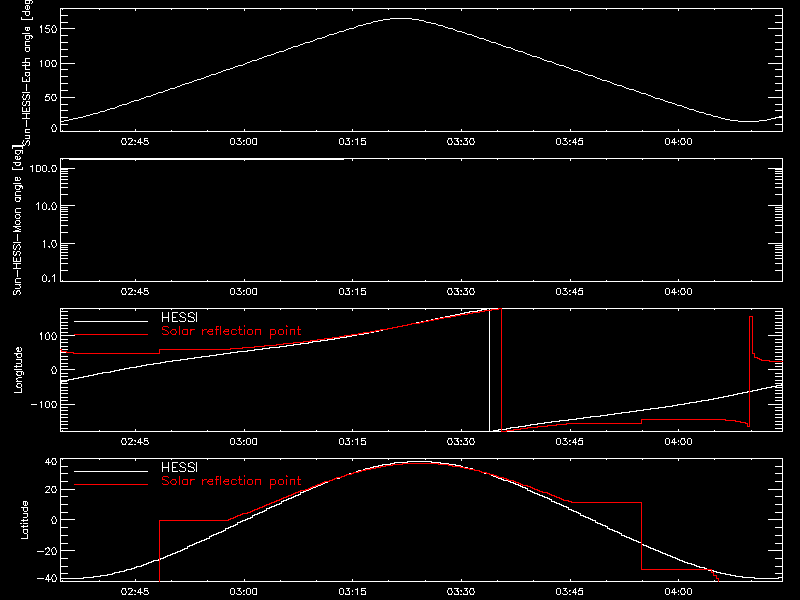Click 02:45 tick of the Longitude plot

coord(135,442)
